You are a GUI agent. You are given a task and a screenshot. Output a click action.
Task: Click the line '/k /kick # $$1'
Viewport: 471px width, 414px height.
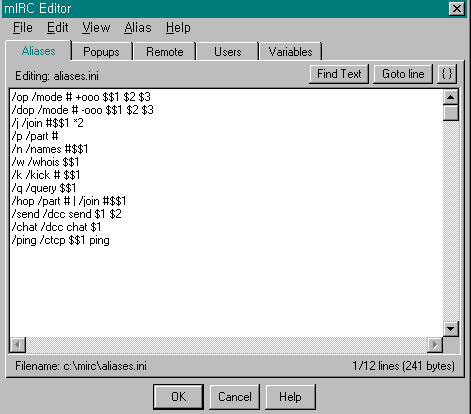click(46, 175)
